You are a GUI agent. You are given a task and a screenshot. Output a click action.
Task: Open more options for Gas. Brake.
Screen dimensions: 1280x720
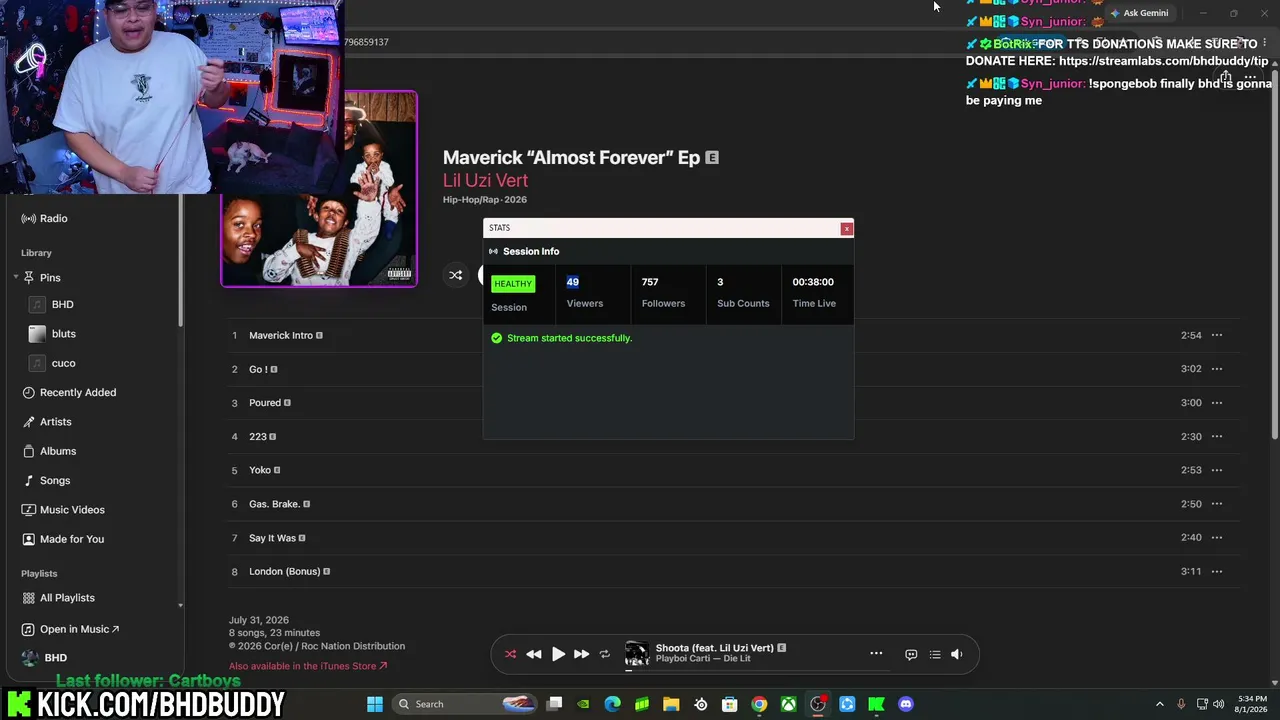point(1217,504)
